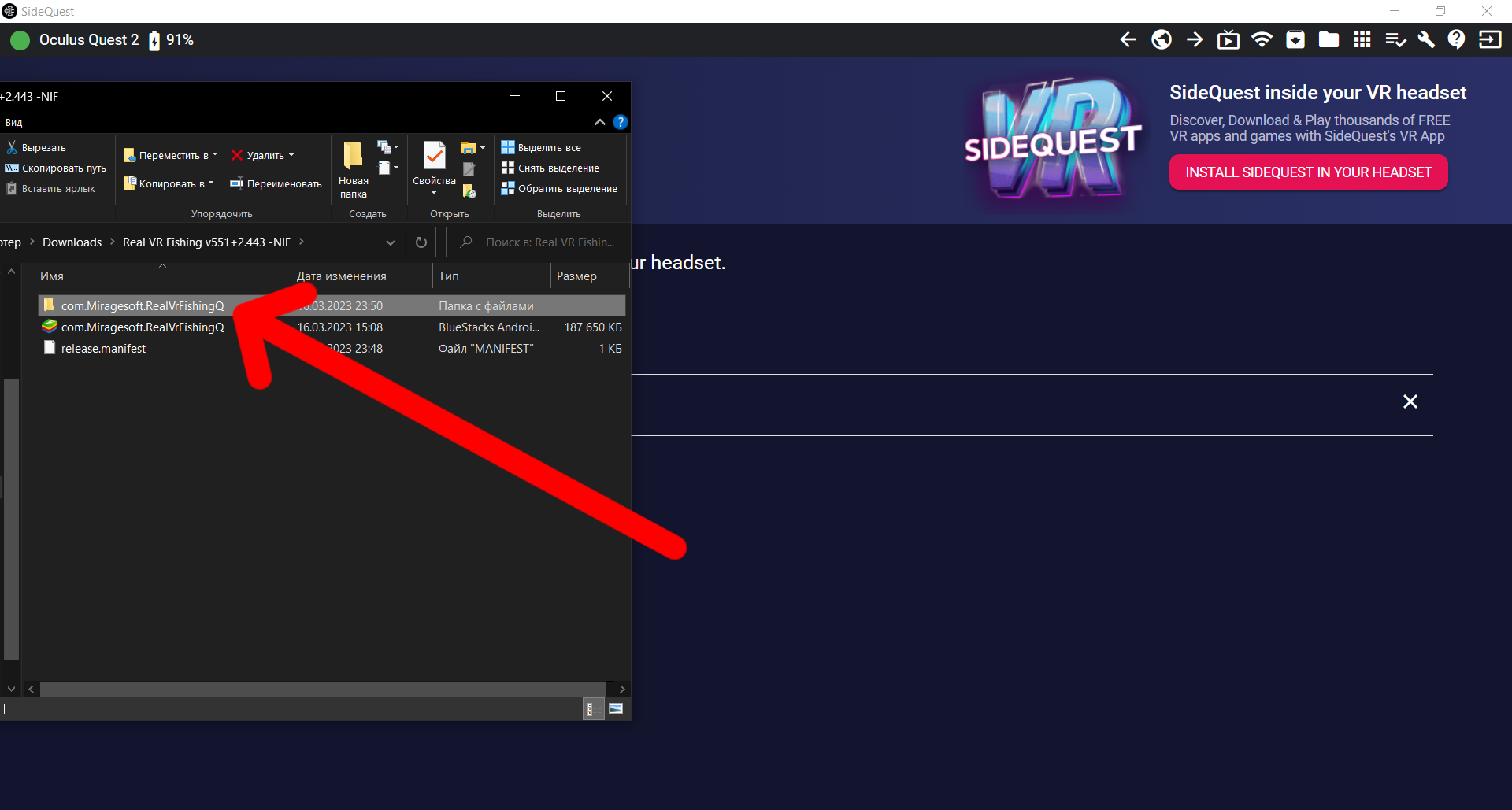Click the scroll right arrow in Explorer
Image resolution: width=1512 pixels, height=810 pixels.
[x=622, y=690]
